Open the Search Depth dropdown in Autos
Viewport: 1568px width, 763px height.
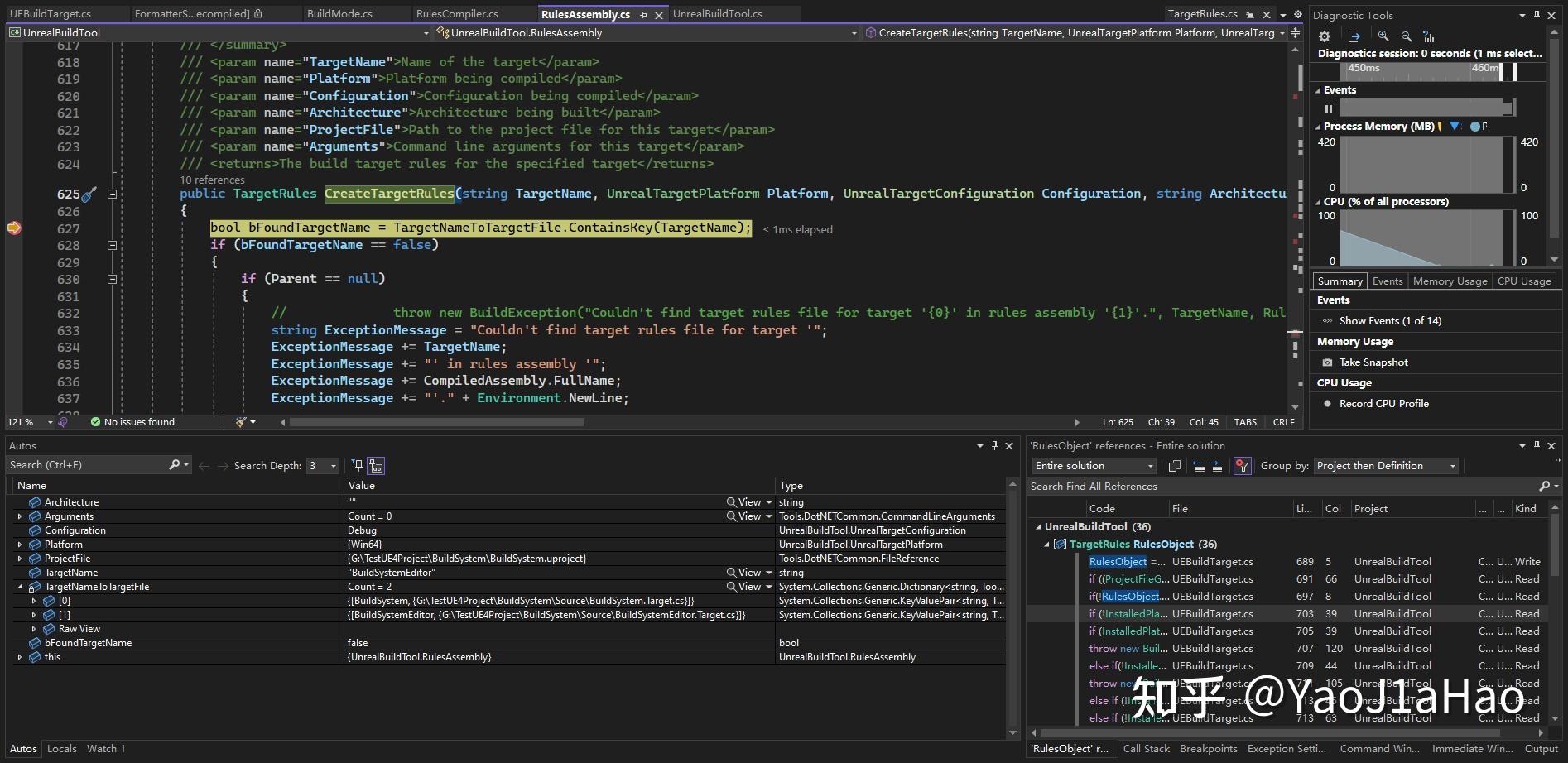point(334,465)
